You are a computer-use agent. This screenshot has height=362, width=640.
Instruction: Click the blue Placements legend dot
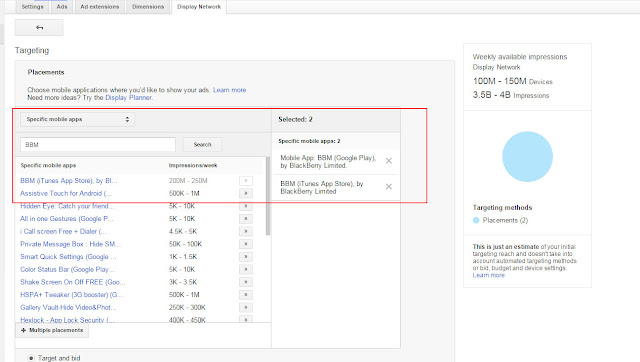(476, 220)
